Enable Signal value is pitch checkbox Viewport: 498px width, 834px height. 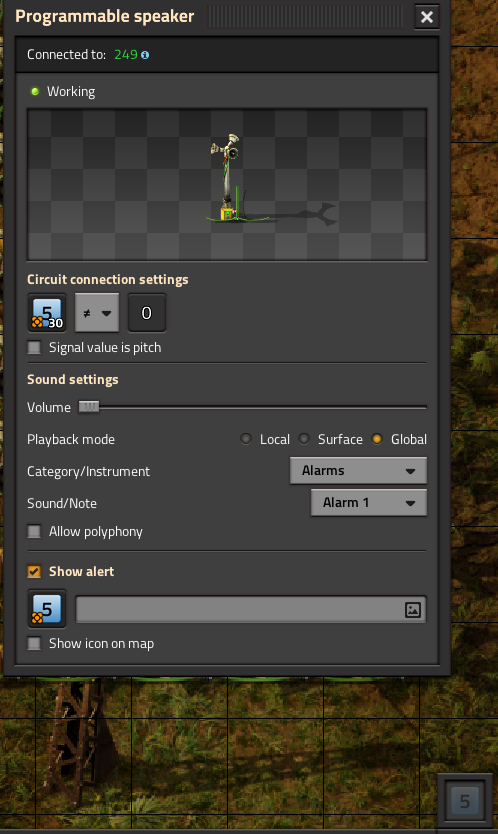(x=34, y=348)
